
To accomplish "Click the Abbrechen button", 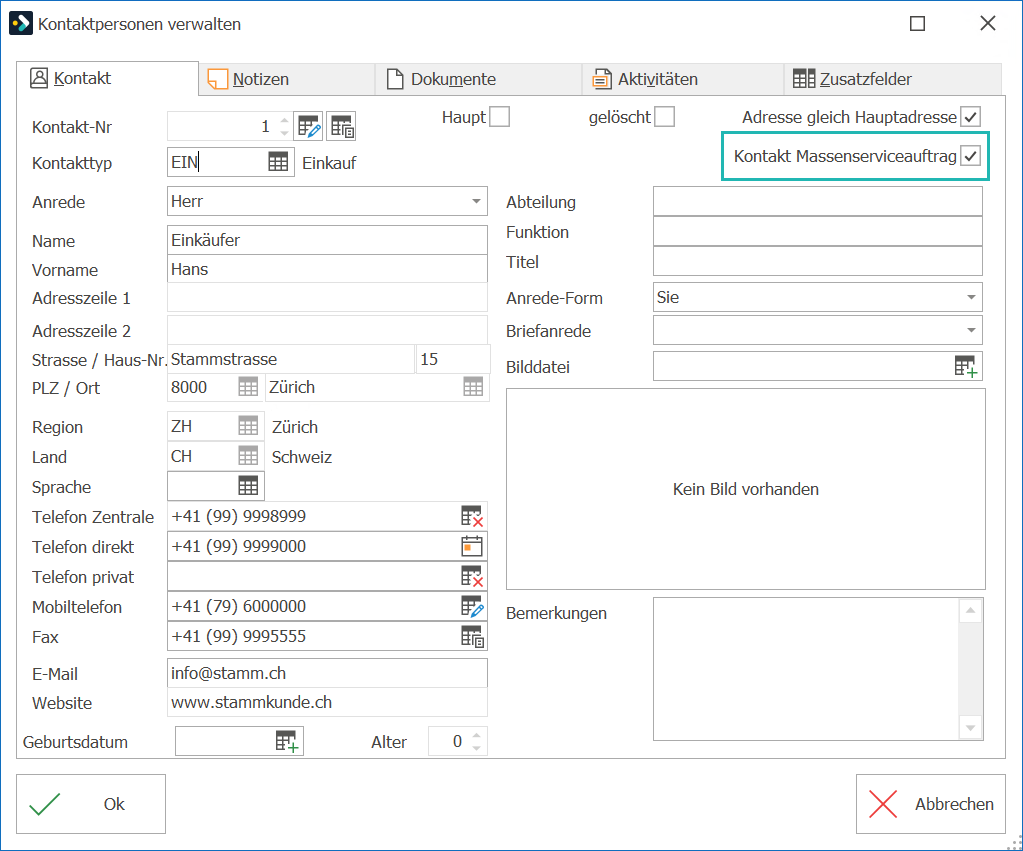I will point(931,804).
